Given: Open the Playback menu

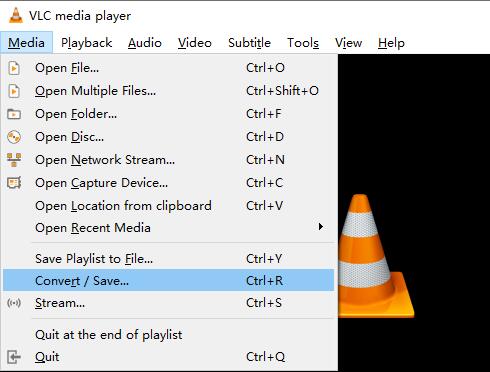Looking at the screenshot, I should click(x=86, y=43).
